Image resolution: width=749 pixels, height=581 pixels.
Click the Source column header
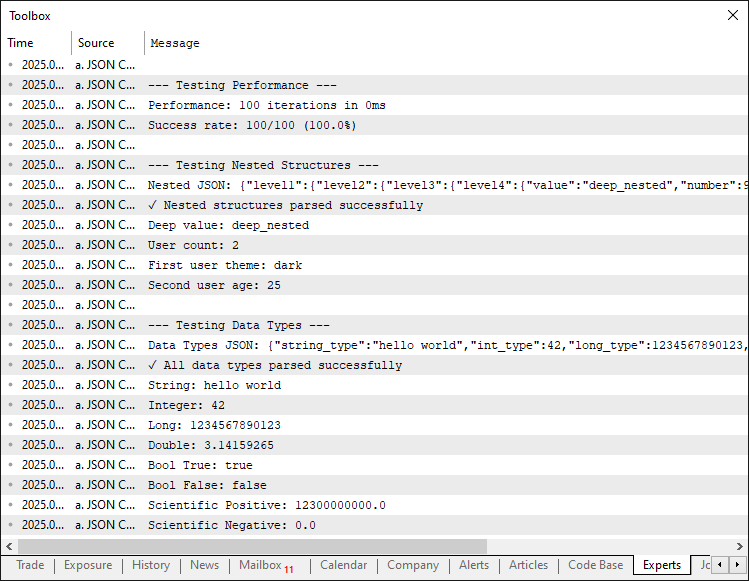[x=108, y=43]
